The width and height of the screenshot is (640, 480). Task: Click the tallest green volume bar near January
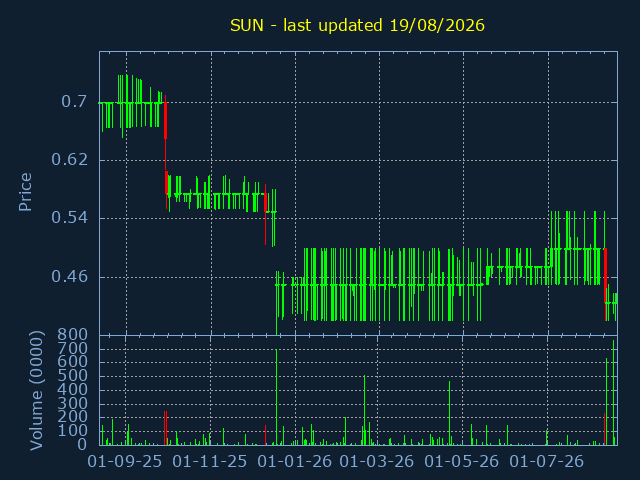click(x=276, y=397)
